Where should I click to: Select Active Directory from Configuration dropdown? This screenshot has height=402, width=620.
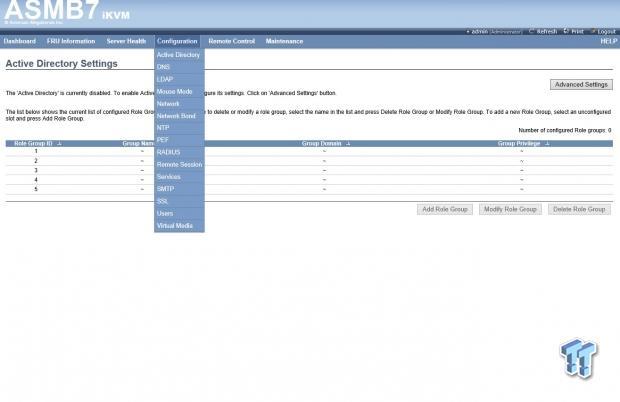tap(179, 55)
